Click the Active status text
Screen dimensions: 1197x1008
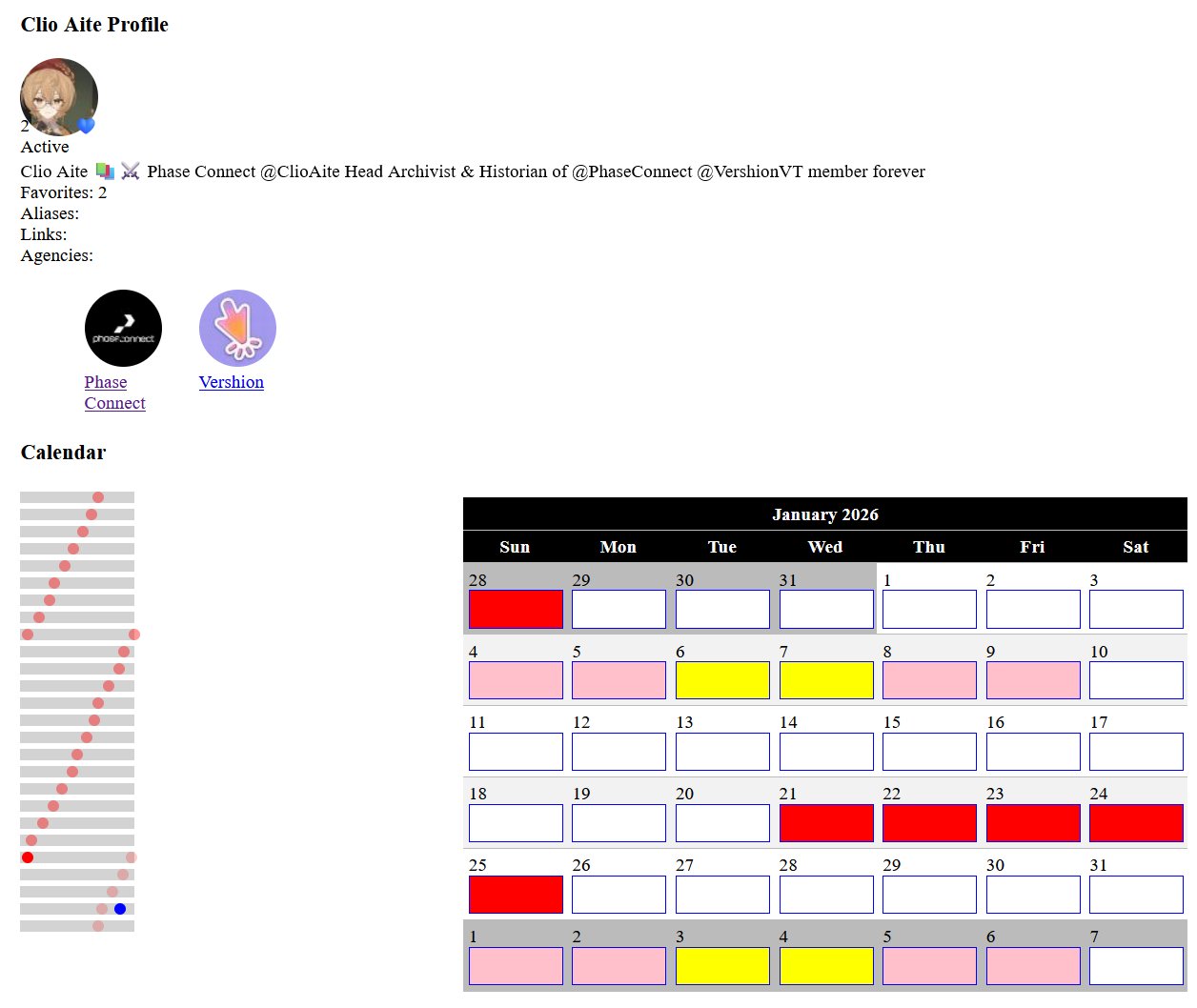click(45, 147)
